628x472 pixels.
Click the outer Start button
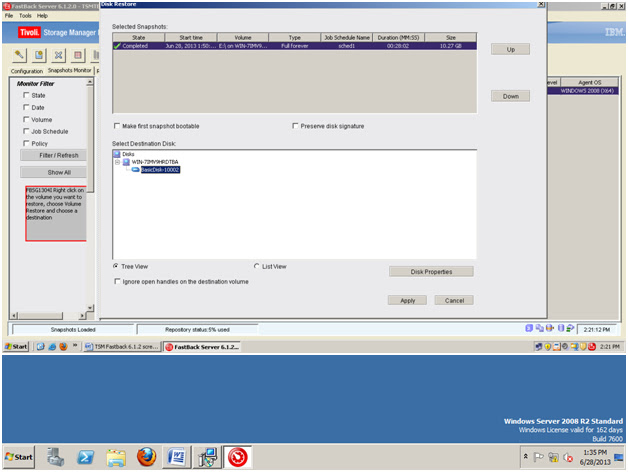coord(19,457)
